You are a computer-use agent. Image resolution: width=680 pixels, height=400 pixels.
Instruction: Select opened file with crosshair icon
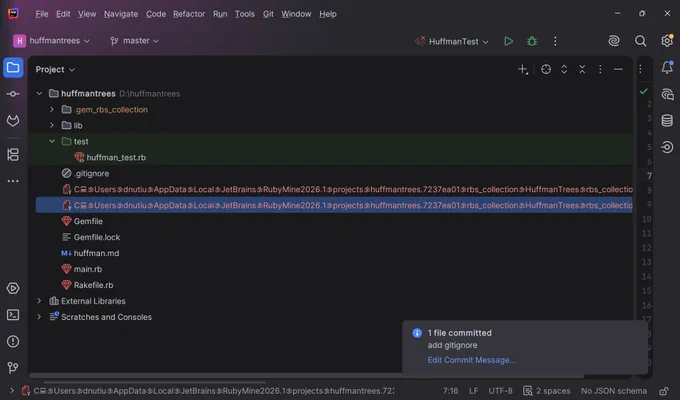546,69
